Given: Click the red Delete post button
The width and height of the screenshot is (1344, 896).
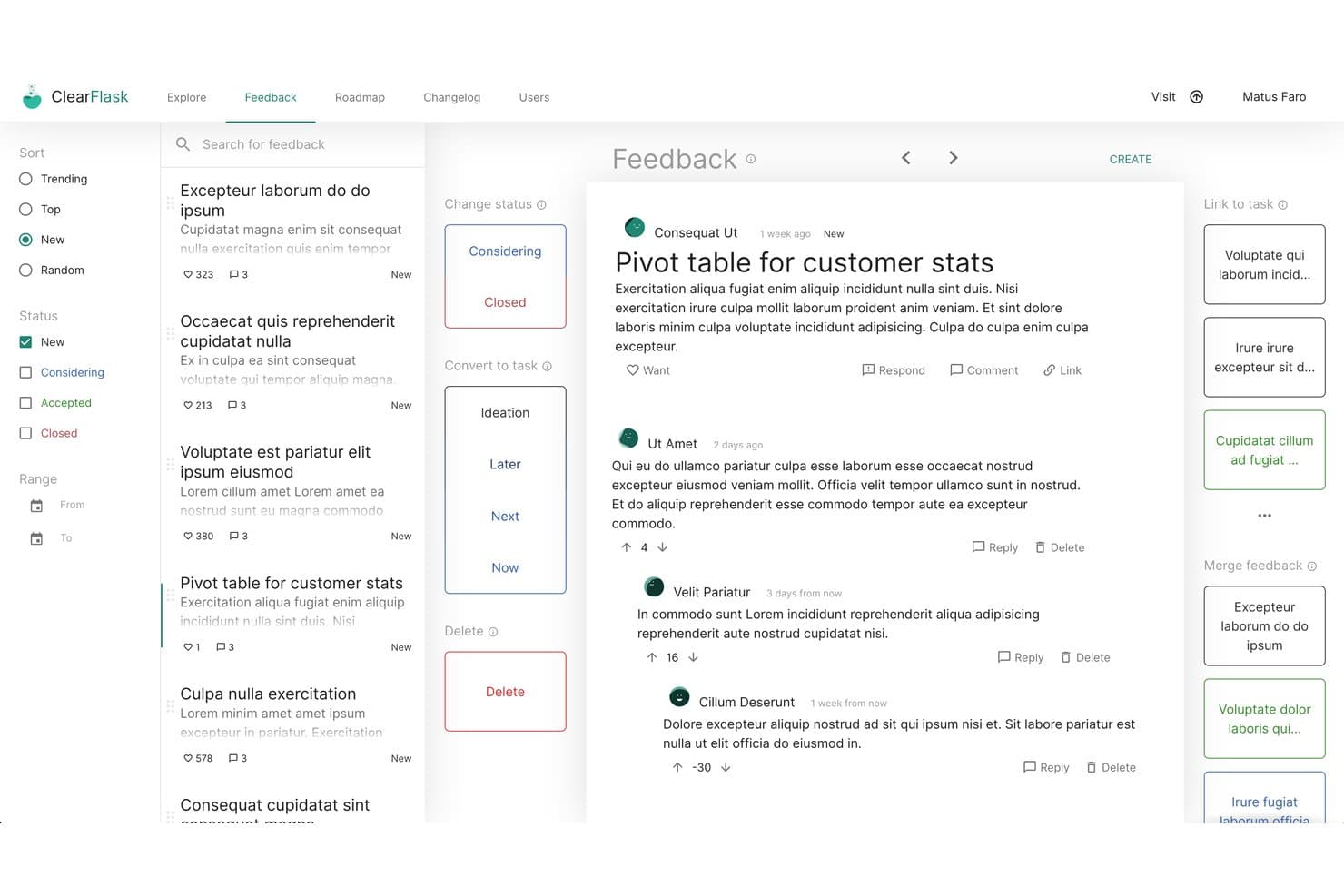Looking at the screenshot, I should click(x=505, y=692).
